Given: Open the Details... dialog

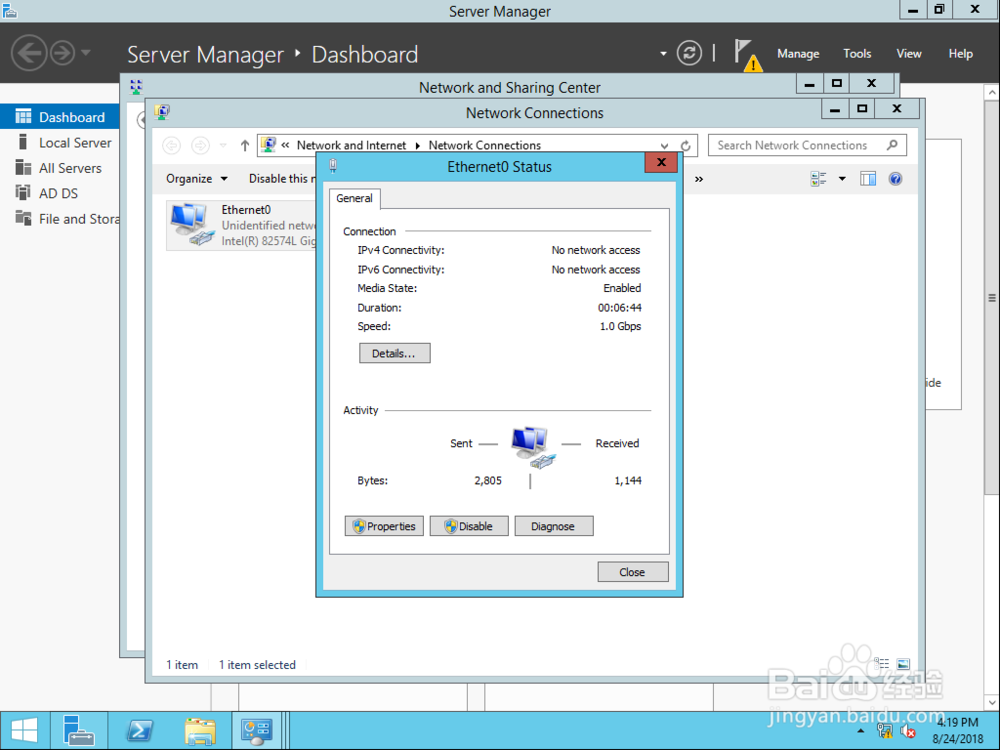Looking at the screenshot, I should 394,353.
